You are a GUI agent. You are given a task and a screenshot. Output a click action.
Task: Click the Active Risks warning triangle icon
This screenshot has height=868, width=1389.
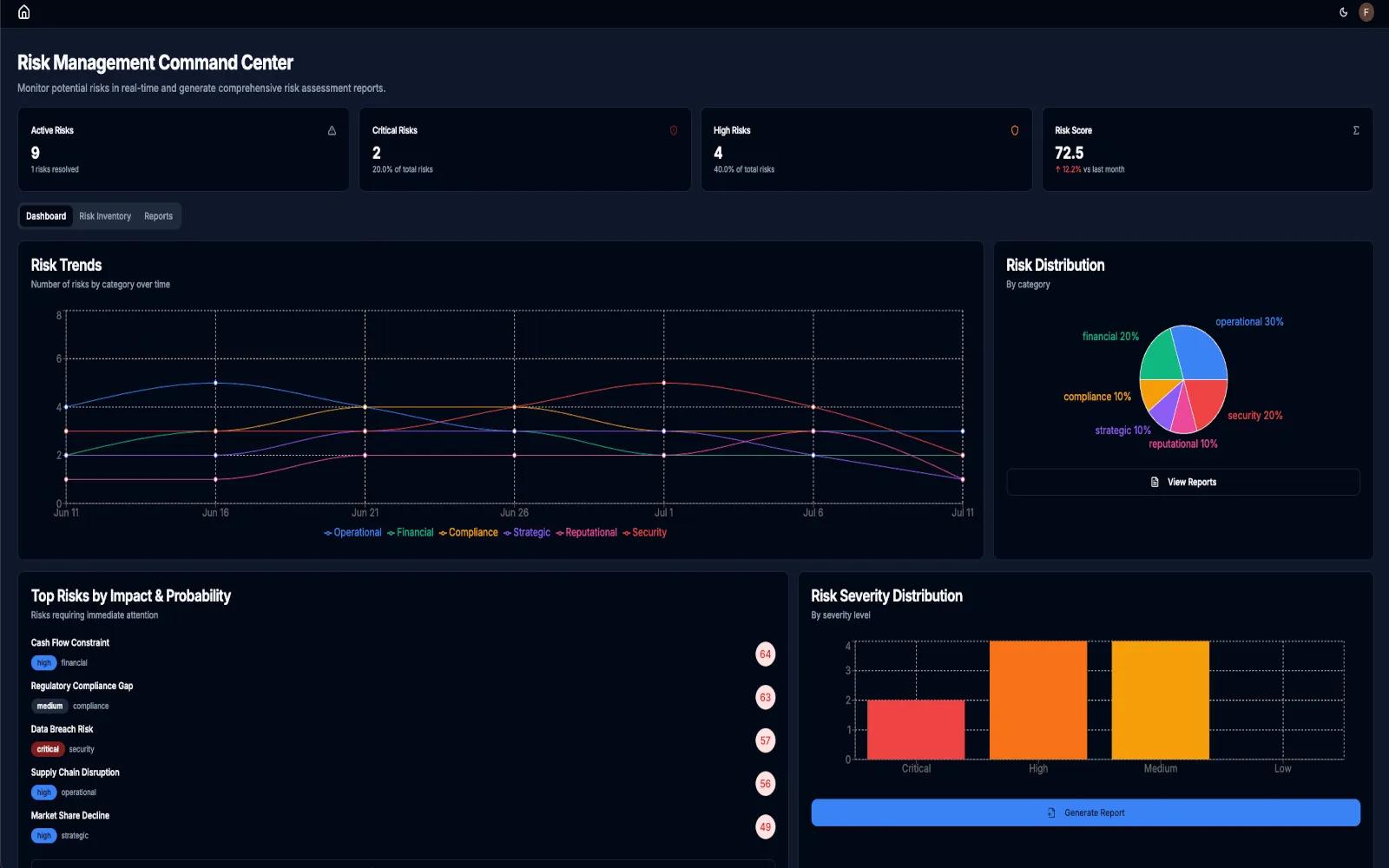(332, 130)
